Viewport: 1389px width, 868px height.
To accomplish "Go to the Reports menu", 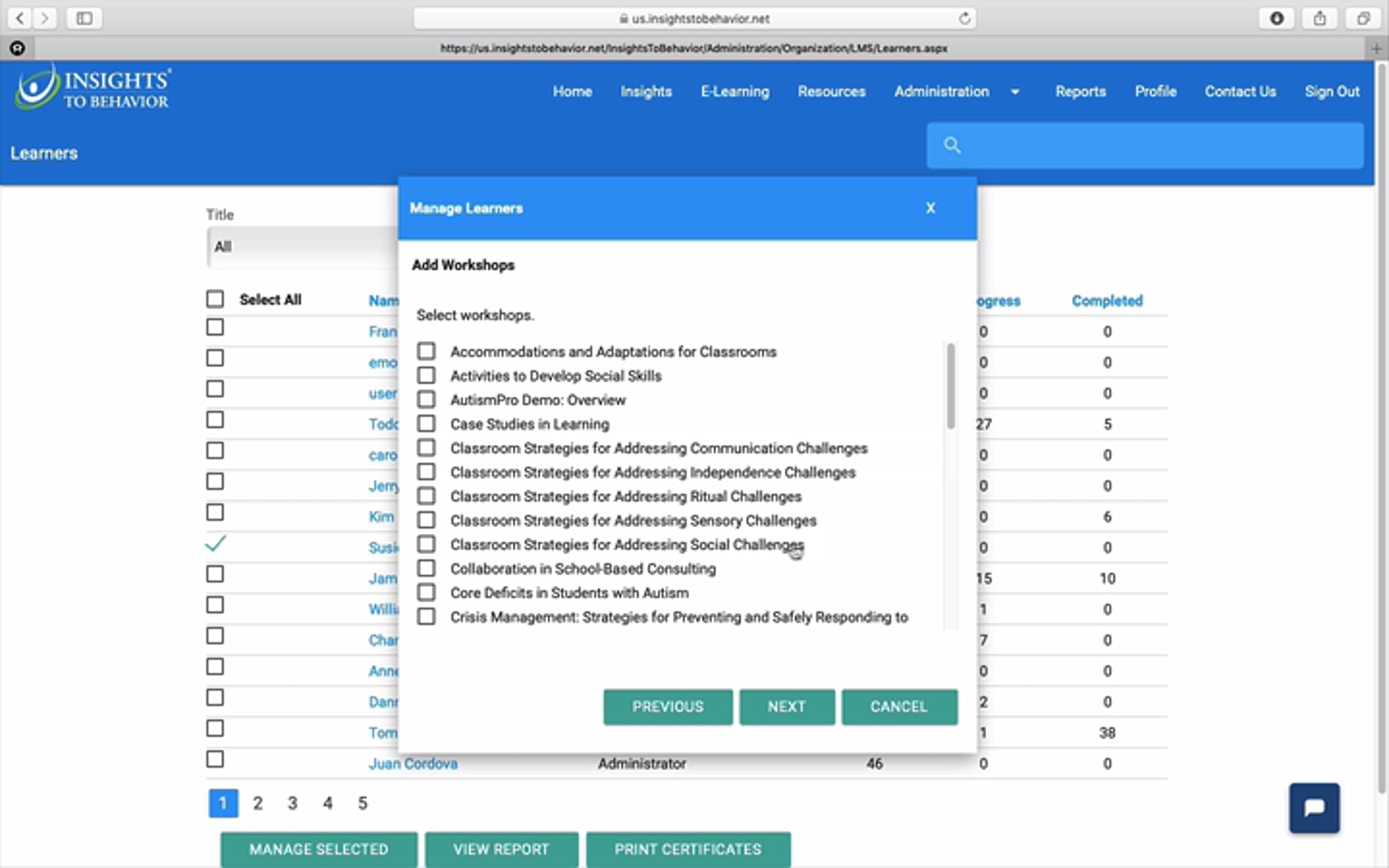I will click(1080, 91).
